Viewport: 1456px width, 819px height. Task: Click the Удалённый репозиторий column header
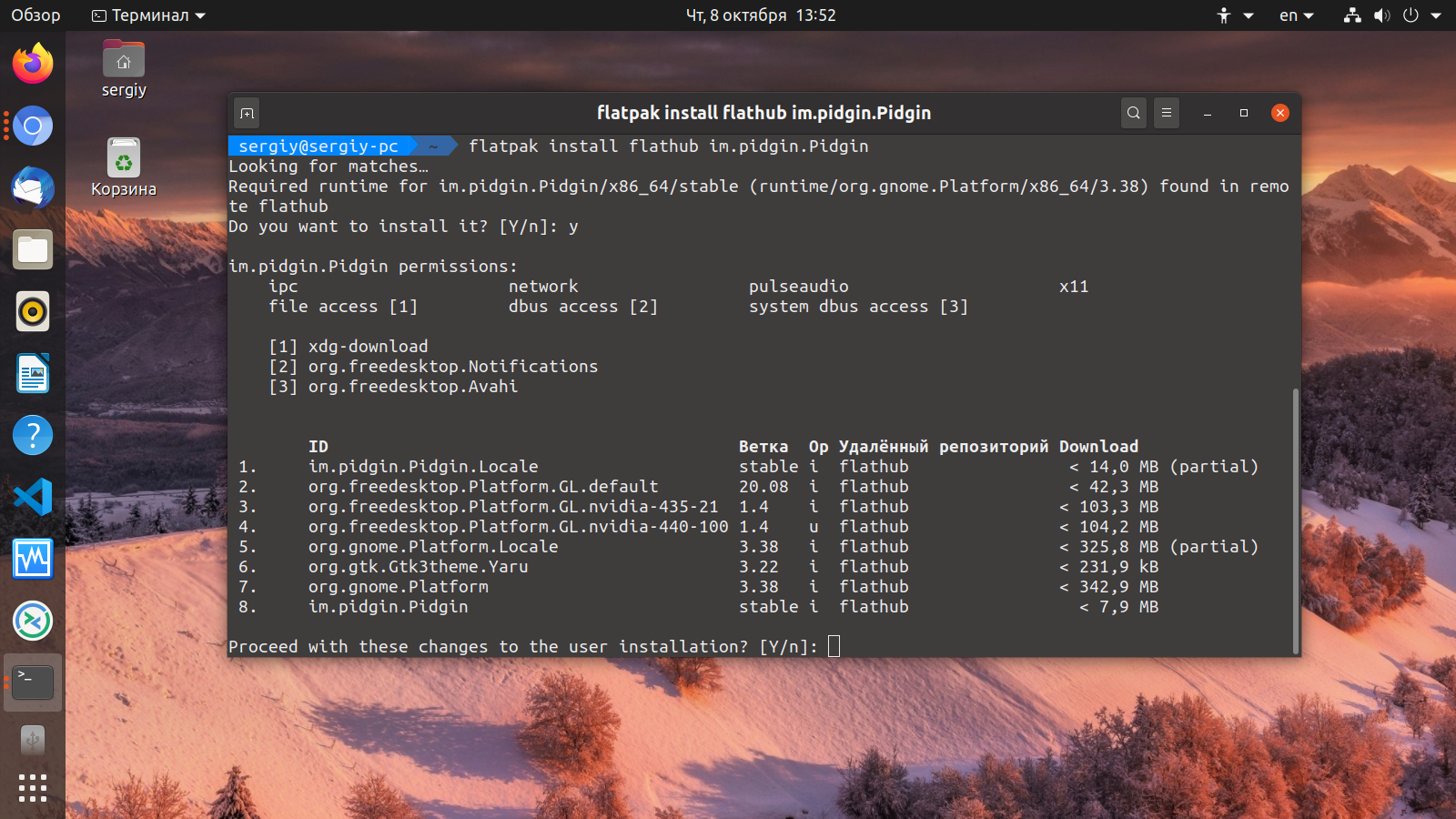click(943, 447)
